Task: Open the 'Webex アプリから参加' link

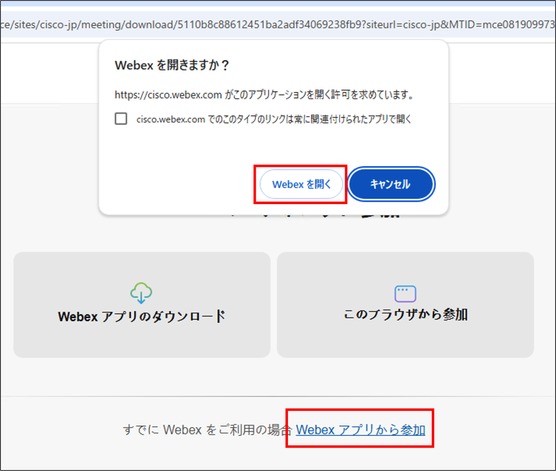Action: (361, 430)
